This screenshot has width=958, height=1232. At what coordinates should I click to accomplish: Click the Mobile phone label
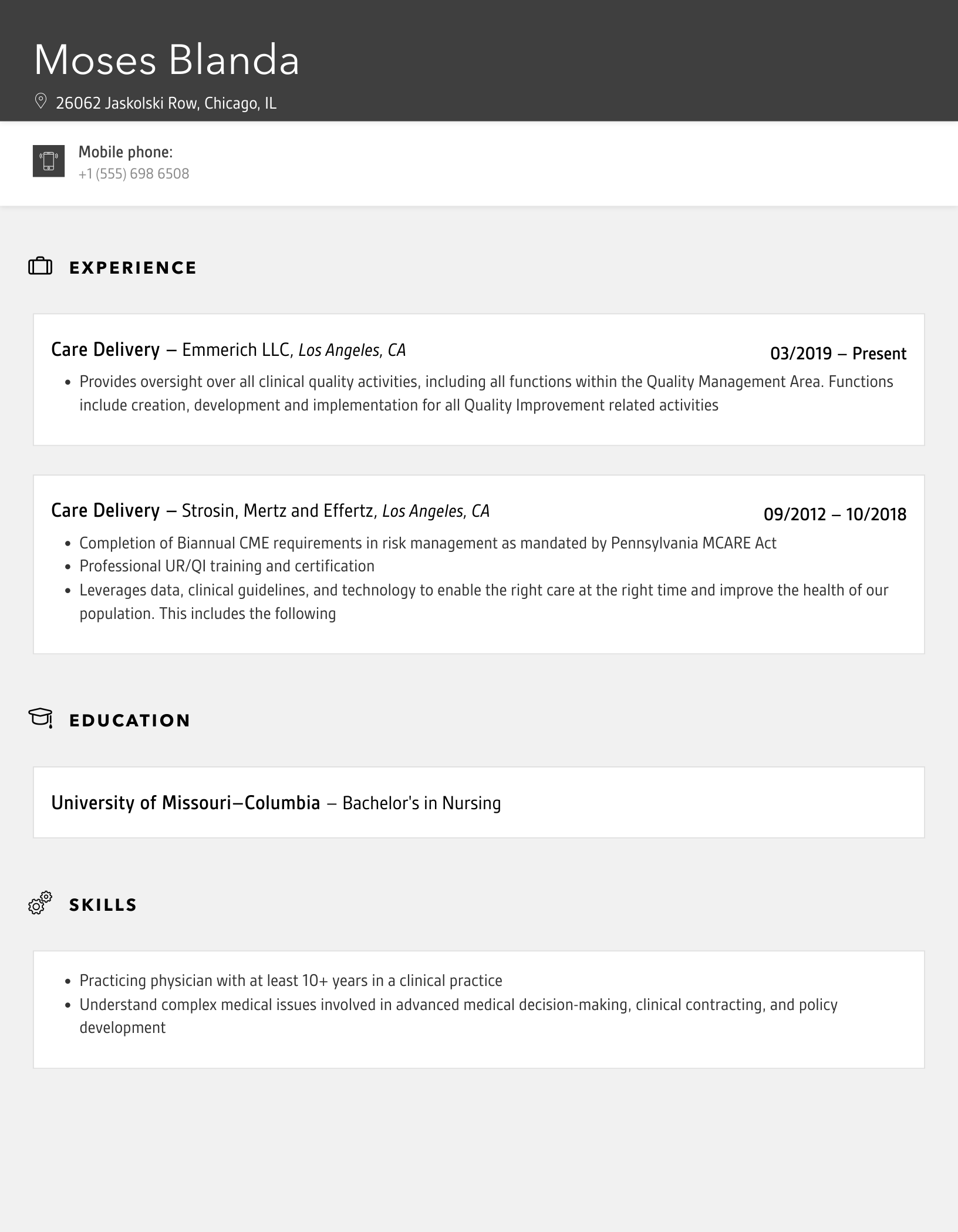point(126,152)
